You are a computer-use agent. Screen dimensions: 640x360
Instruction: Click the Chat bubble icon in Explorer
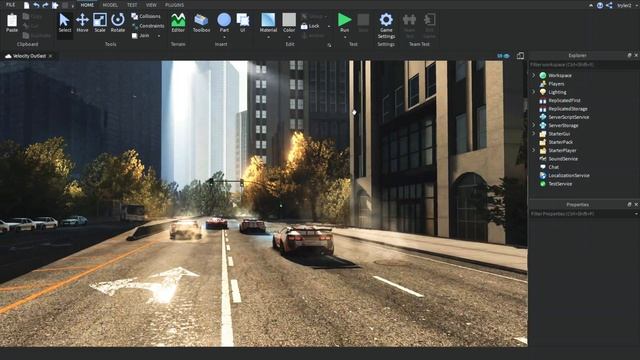(543, 167)
